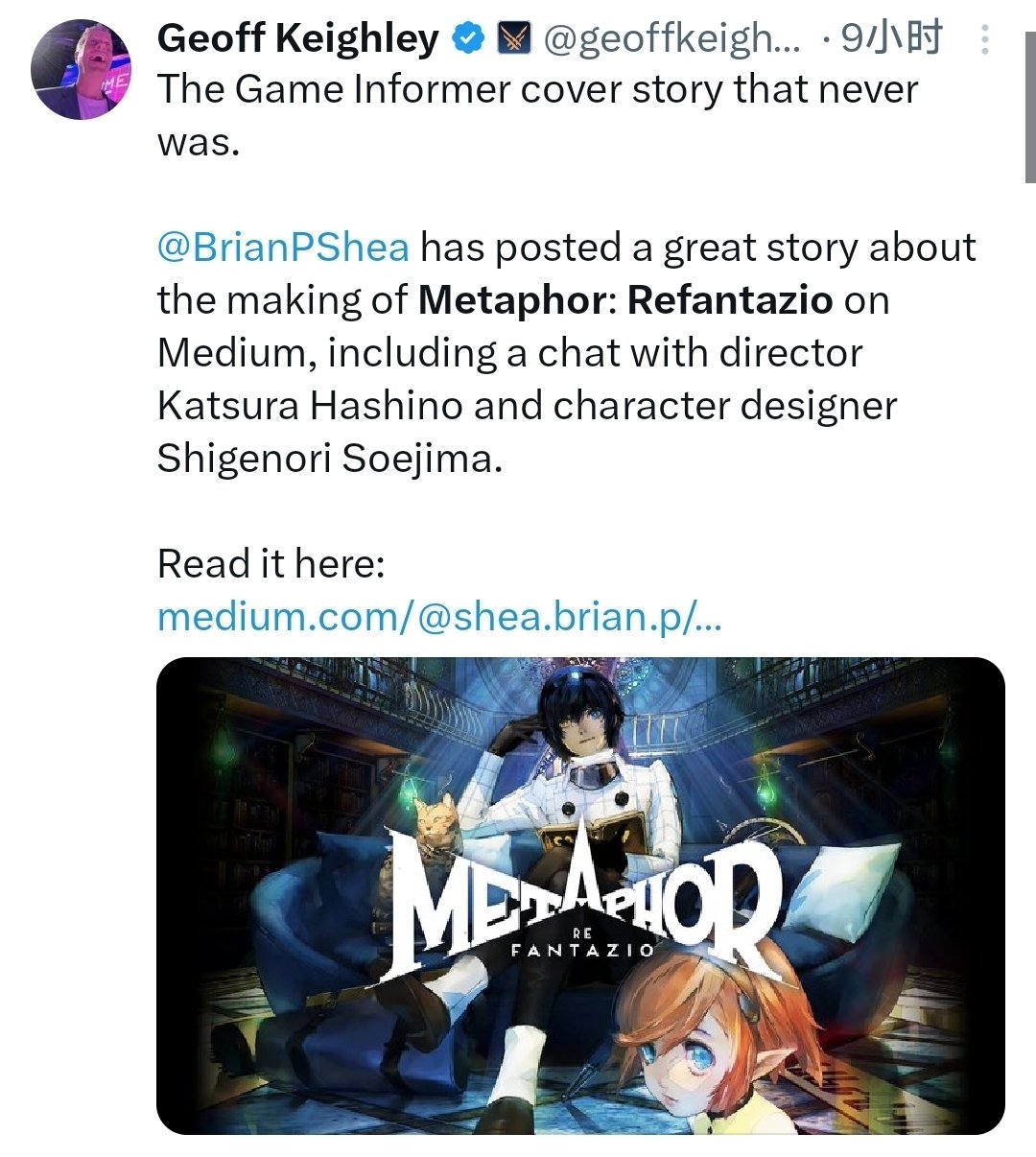The height and width of the screenshot is (1157, 1036).
Task: Click the Shigenori Soejima text line
Action: click(329, 459)
